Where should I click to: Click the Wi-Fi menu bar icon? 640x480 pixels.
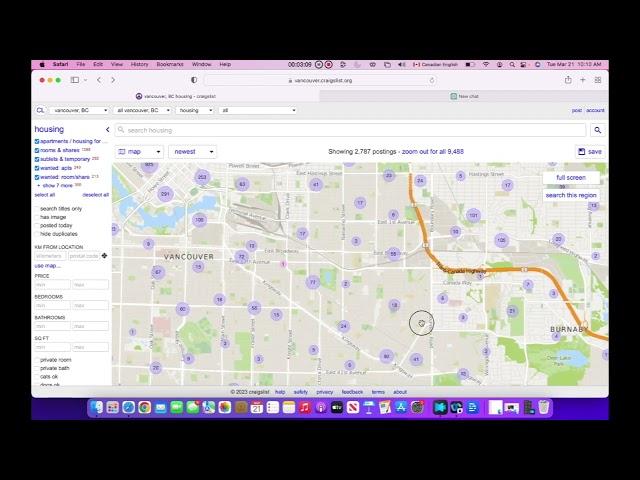coord(486,64)
